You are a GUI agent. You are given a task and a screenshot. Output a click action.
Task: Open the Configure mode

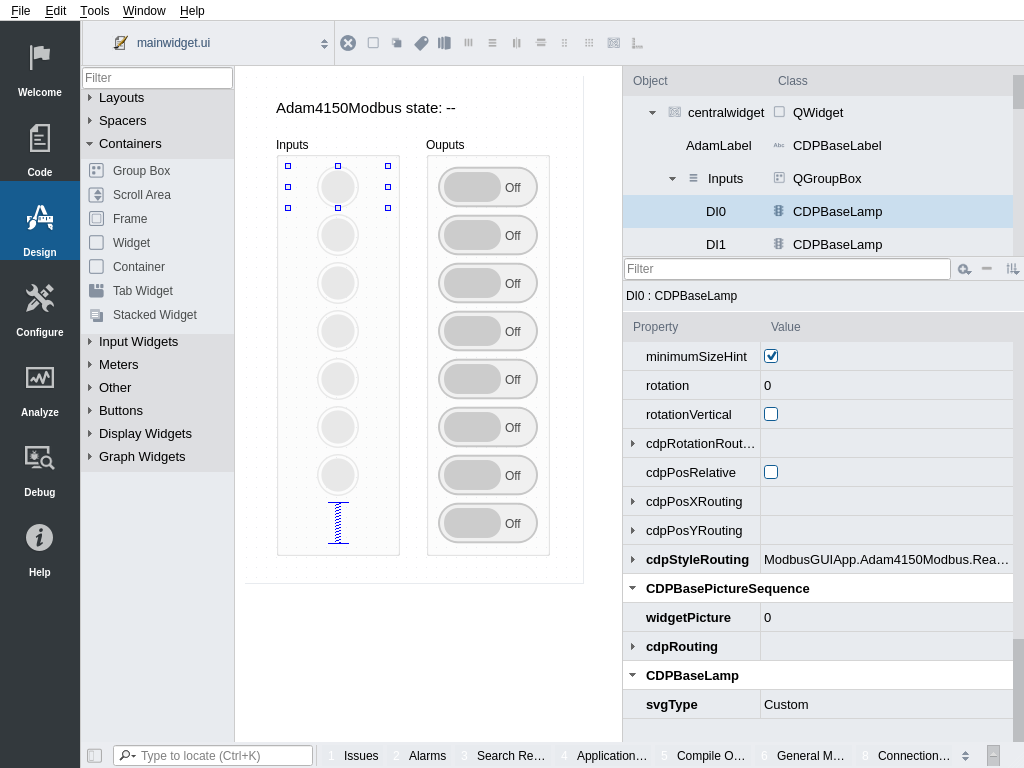[40, 312]
